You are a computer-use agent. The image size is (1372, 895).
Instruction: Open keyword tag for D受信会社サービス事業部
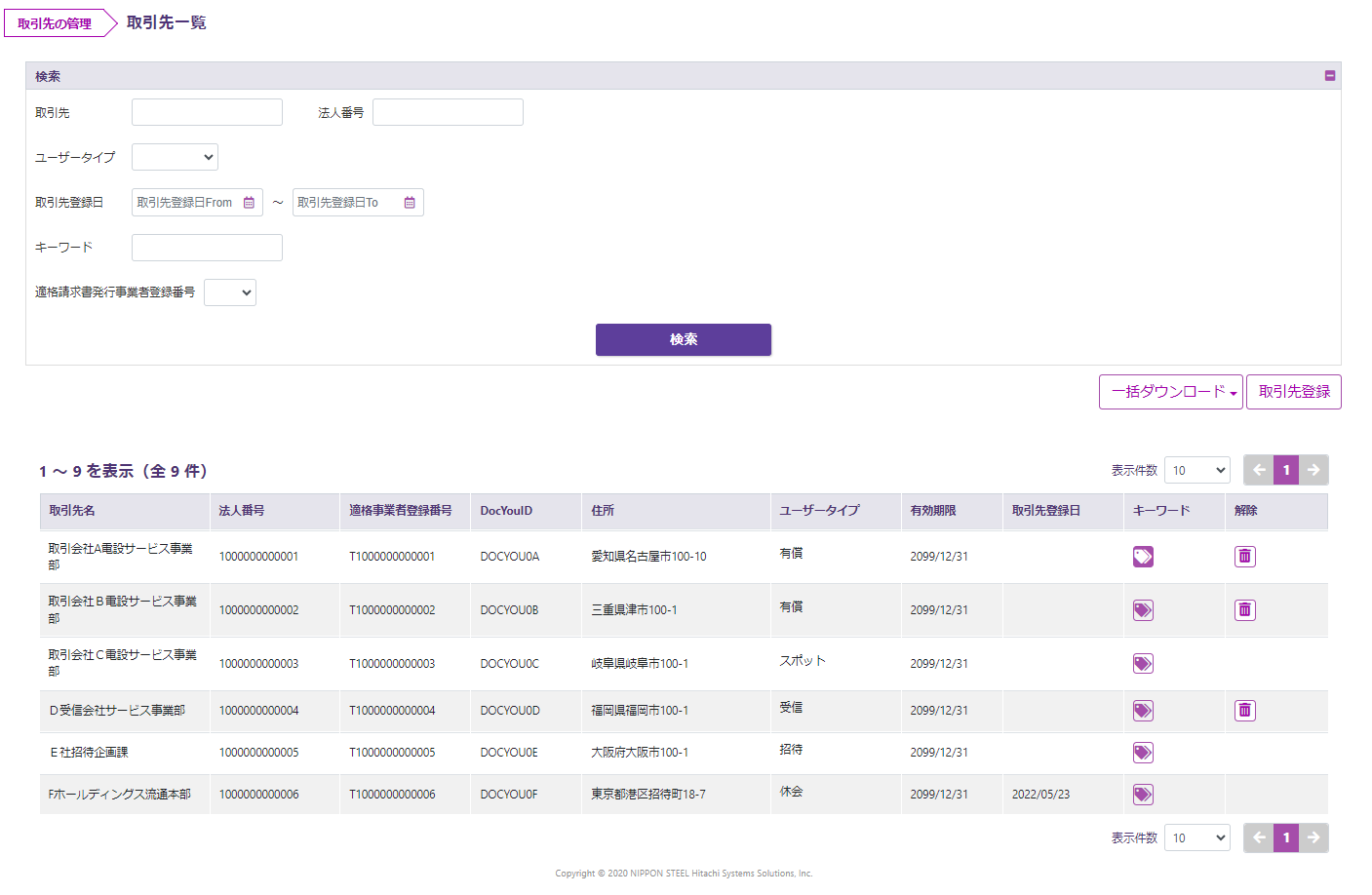pyautogui.click(x=1143, y=711)
